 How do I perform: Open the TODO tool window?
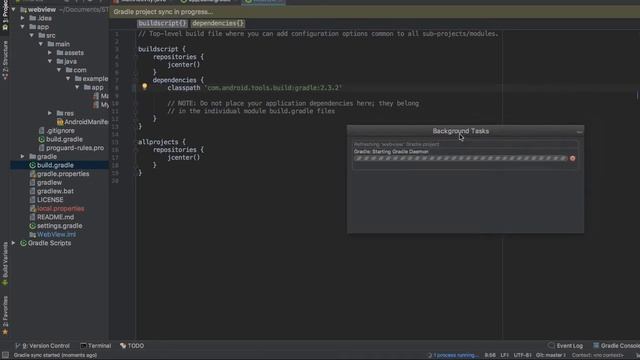(132, 346)
